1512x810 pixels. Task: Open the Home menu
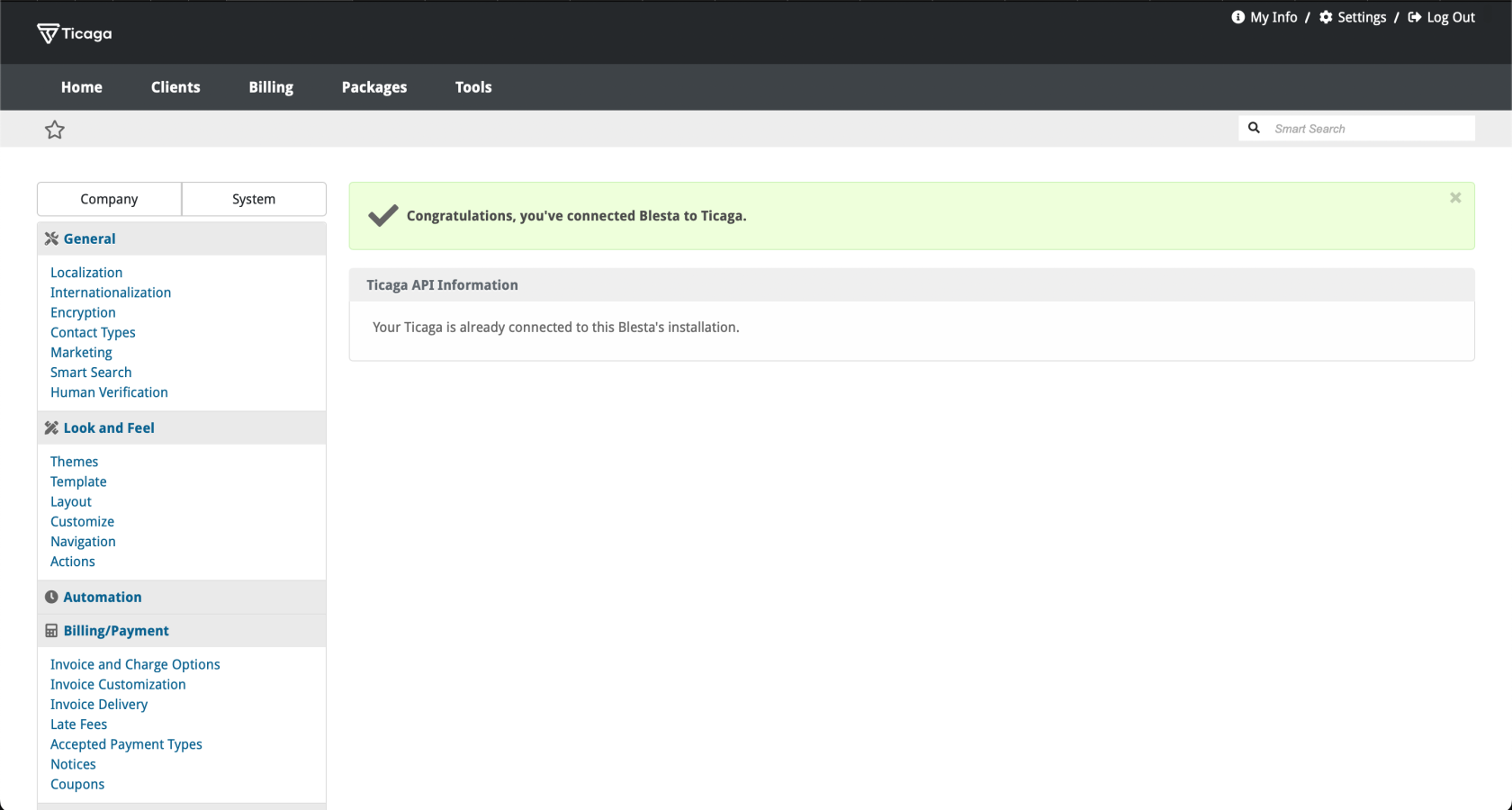[82, 87]
